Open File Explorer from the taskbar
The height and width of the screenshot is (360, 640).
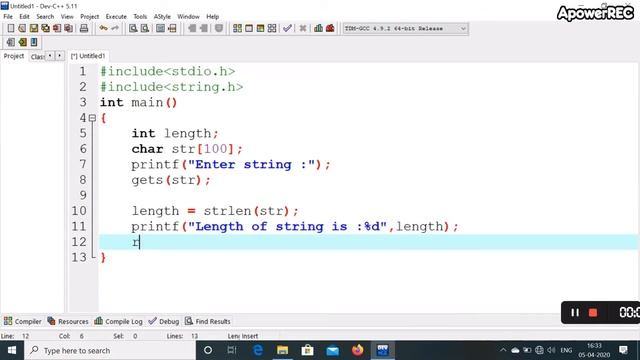coord(282,350)
